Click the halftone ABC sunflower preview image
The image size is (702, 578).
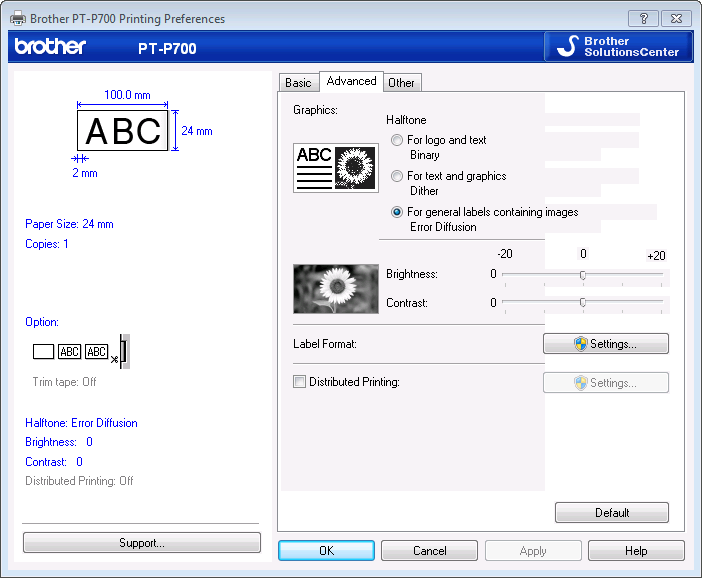336,168
